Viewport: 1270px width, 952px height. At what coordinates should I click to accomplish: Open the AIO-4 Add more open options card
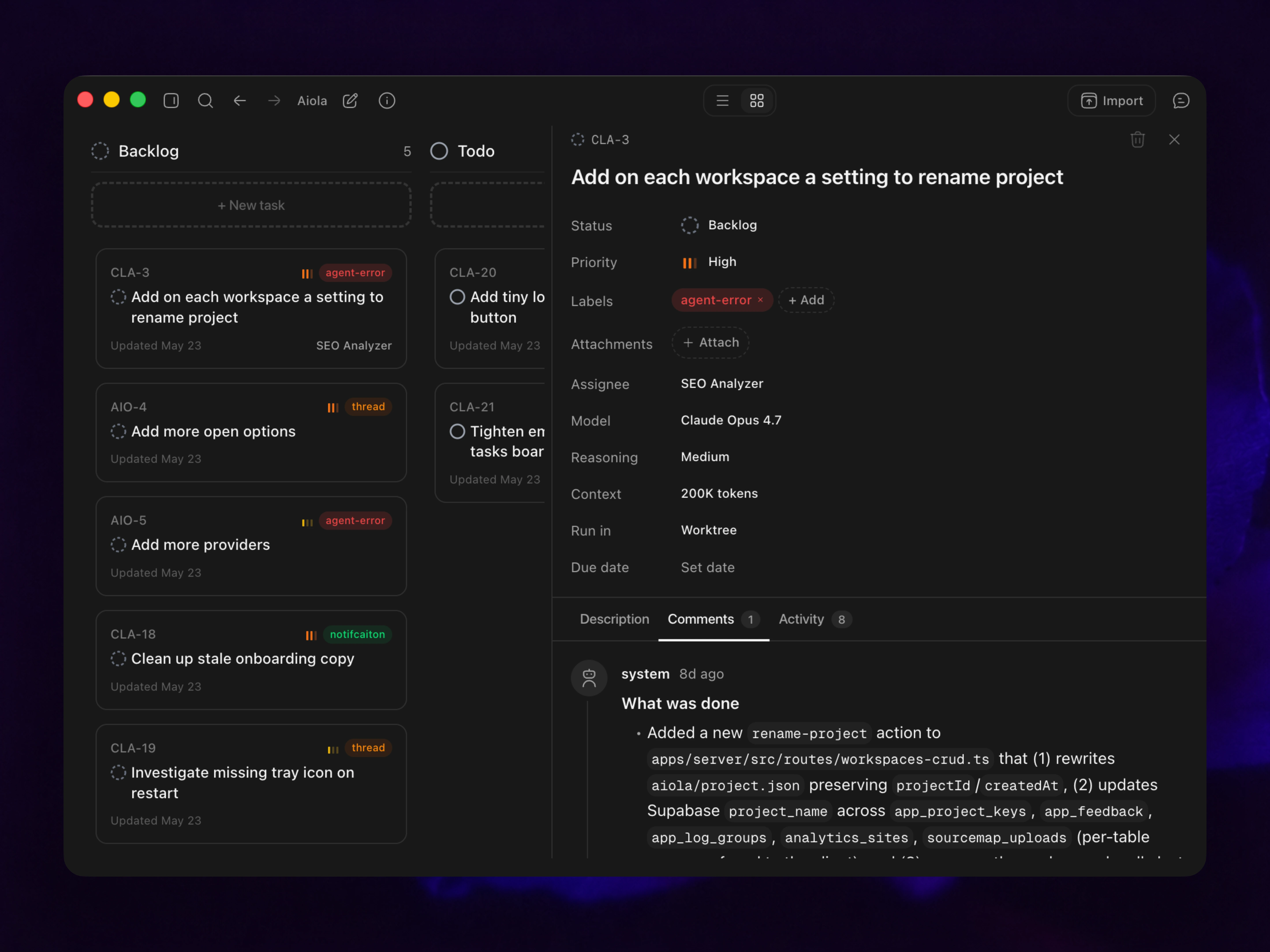pyautogui.click(x=251, y=433)
